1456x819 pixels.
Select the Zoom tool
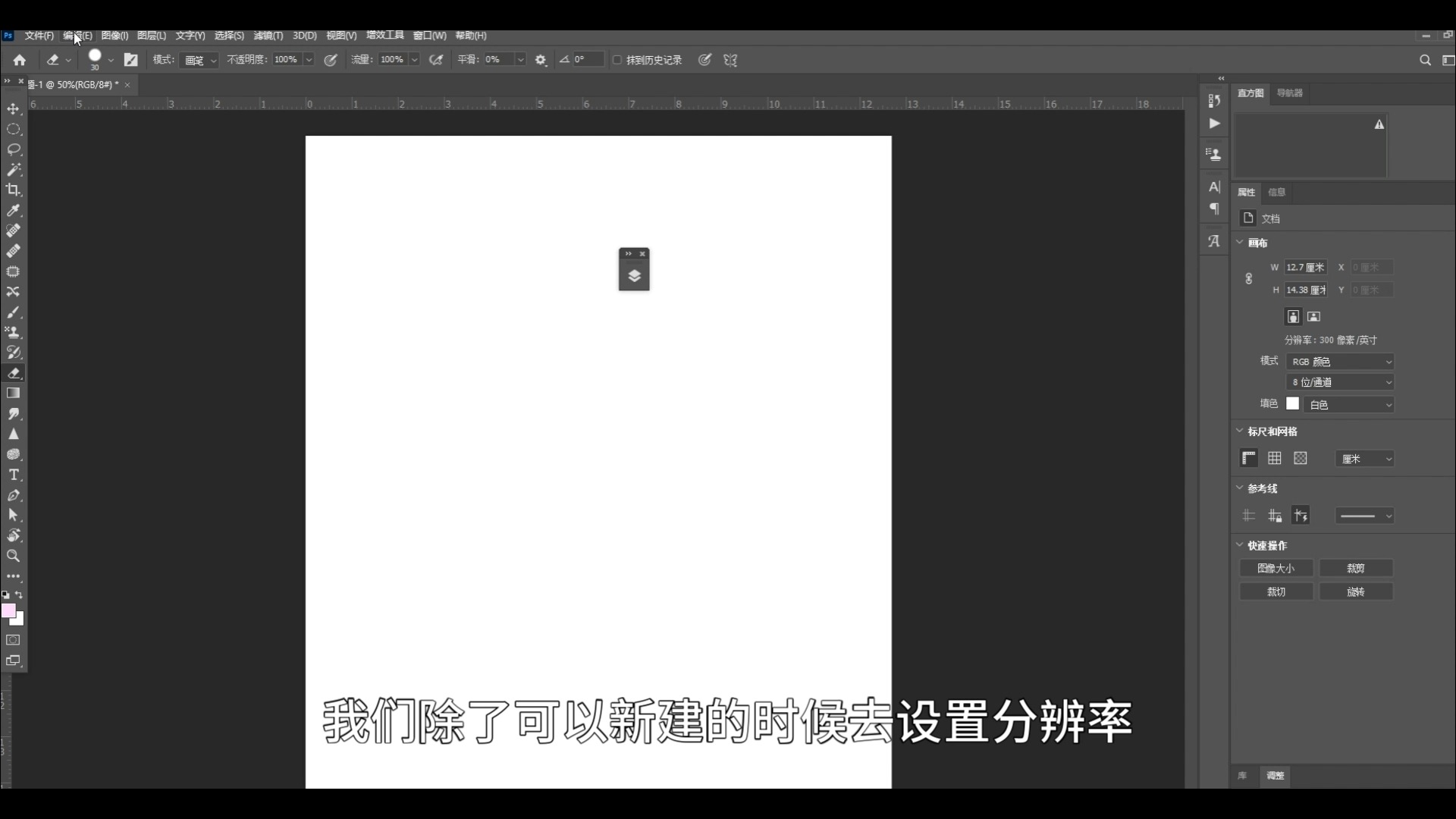tap(14, 556)
